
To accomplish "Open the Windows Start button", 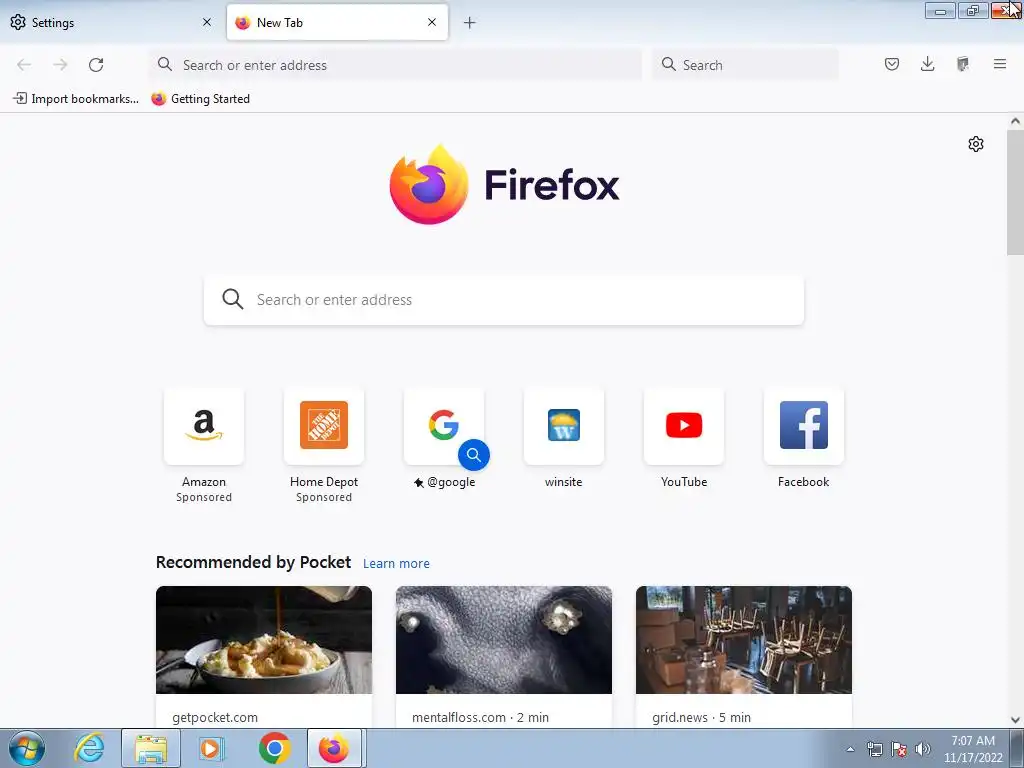I will click(27, 748).
